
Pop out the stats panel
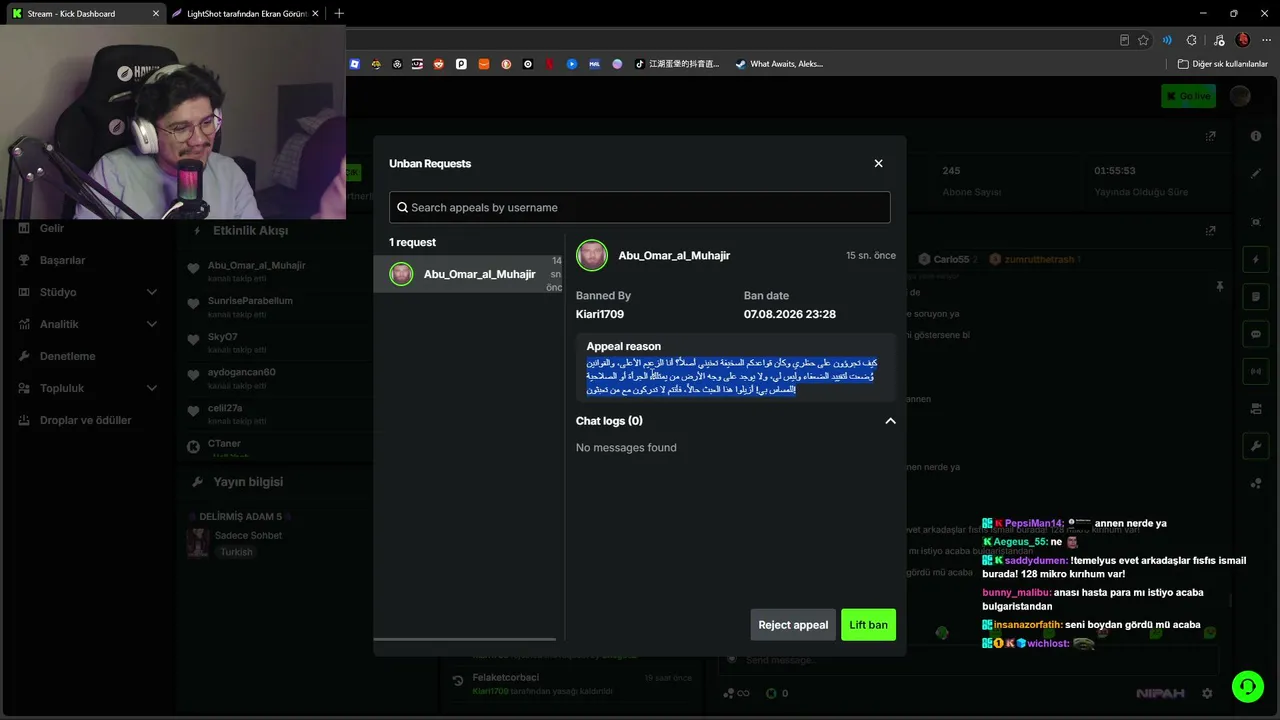(x=1211, y=136)
